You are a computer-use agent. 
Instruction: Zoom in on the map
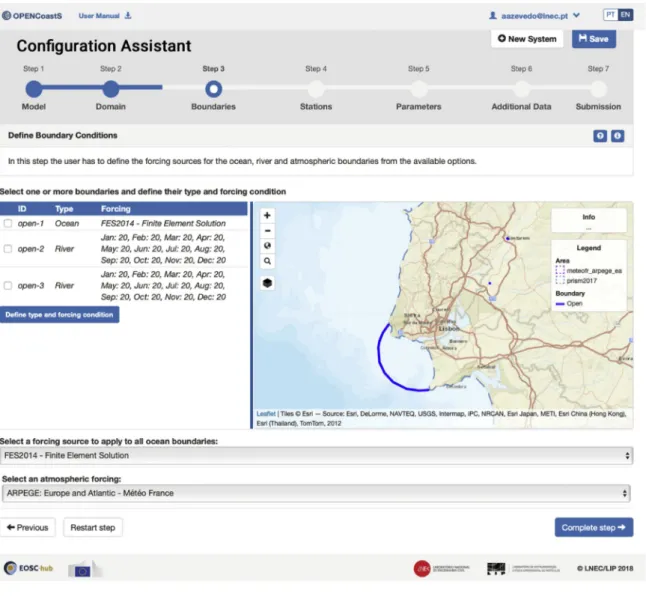pos(267,215)
